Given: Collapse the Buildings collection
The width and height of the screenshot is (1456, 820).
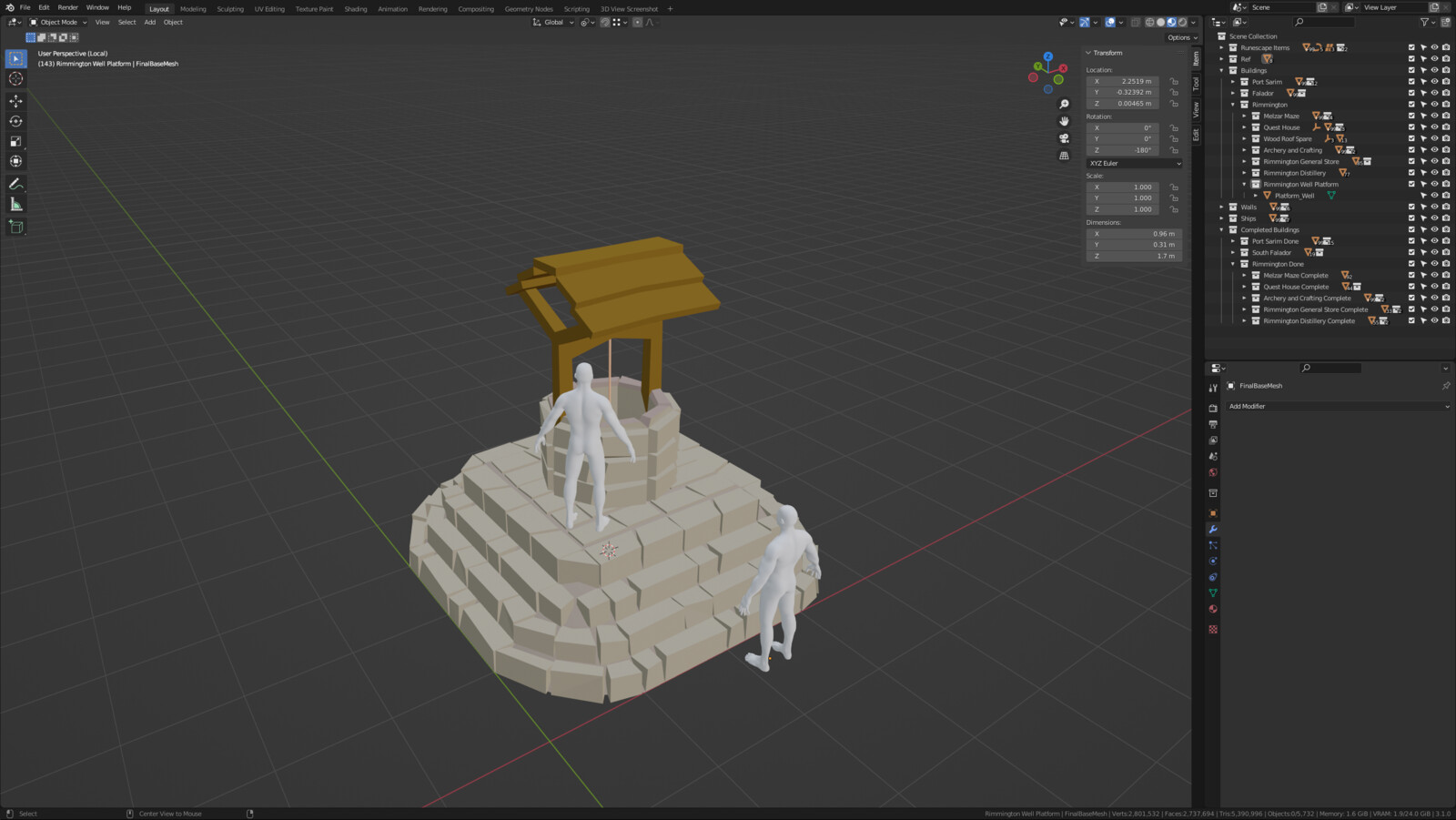Looking at the screenshot, I should click(1222, 70).
